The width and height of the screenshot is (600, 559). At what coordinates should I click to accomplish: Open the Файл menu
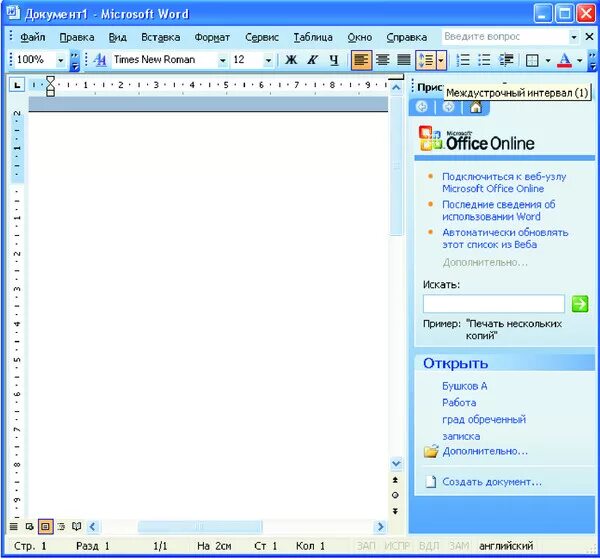(33, 37)
